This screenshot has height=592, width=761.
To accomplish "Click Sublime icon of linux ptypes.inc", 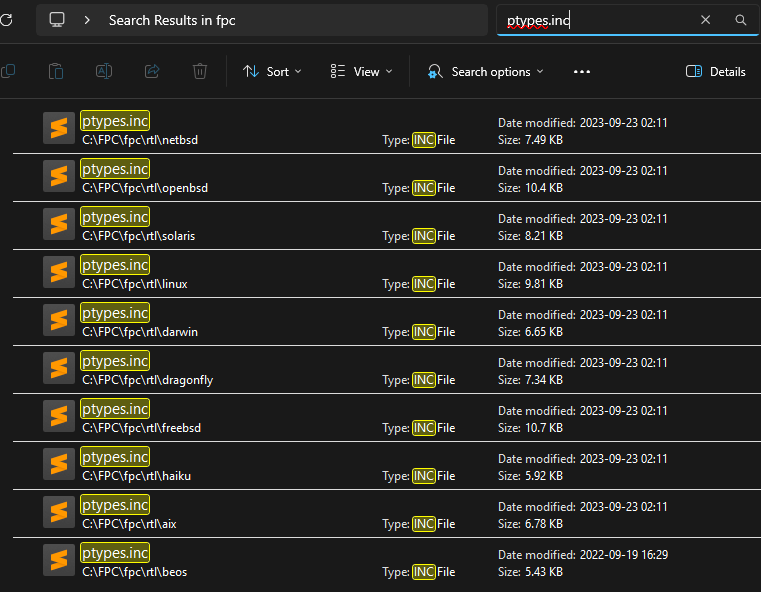I will point(59,272).
